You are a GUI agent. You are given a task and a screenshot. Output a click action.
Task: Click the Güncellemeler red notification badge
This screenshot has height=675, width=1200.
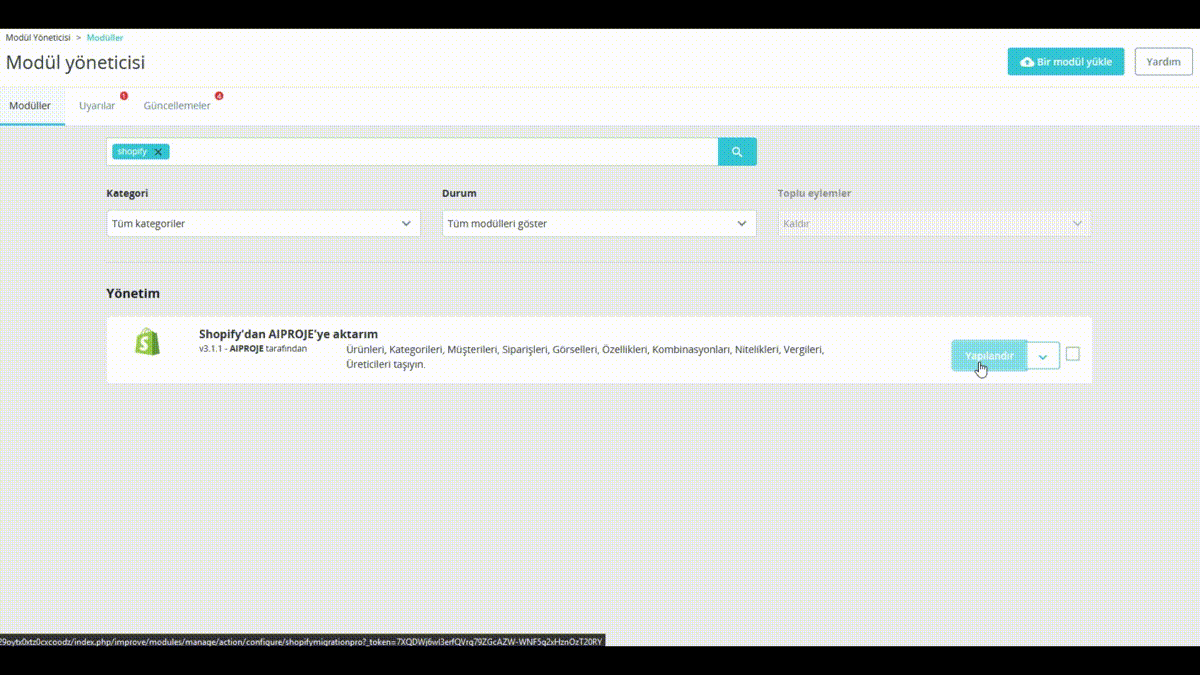tap(218, 96)
